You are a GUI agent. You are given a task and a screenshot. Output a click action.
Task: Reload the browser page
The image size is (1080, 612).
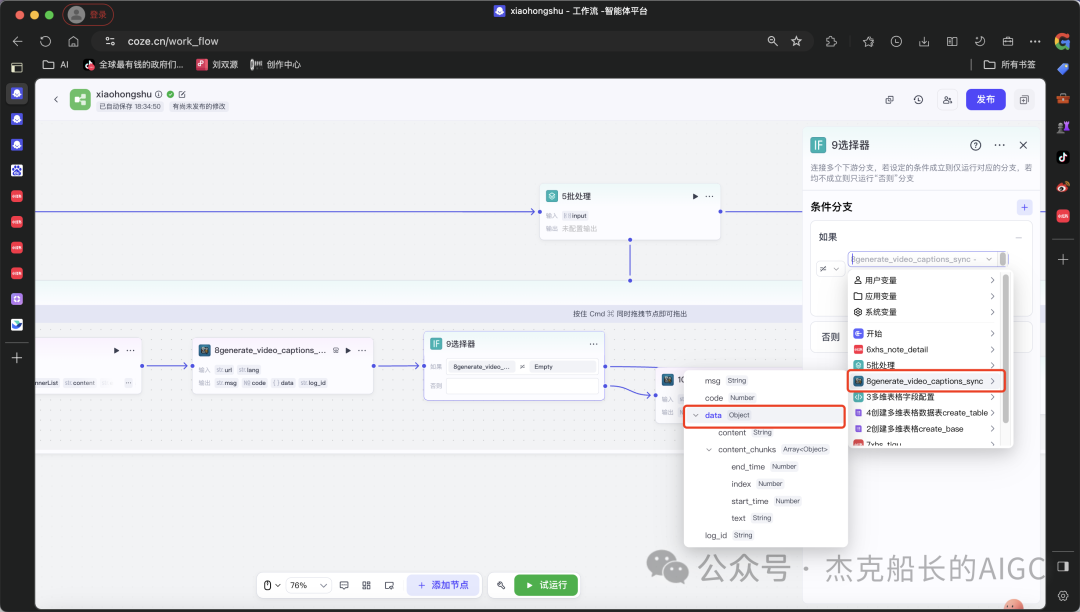45,41
